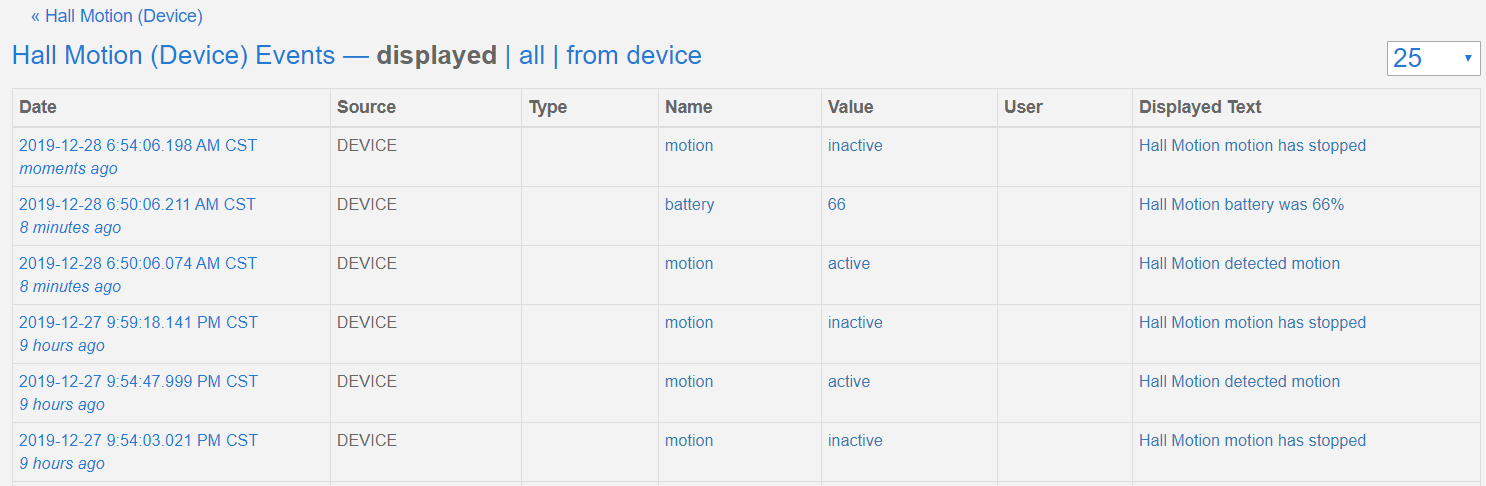Open the 6:50:06.211 AM battery event date
The height and width of the screenshot is (486, 1486).
pyautogui.click(x=137, y=205)
